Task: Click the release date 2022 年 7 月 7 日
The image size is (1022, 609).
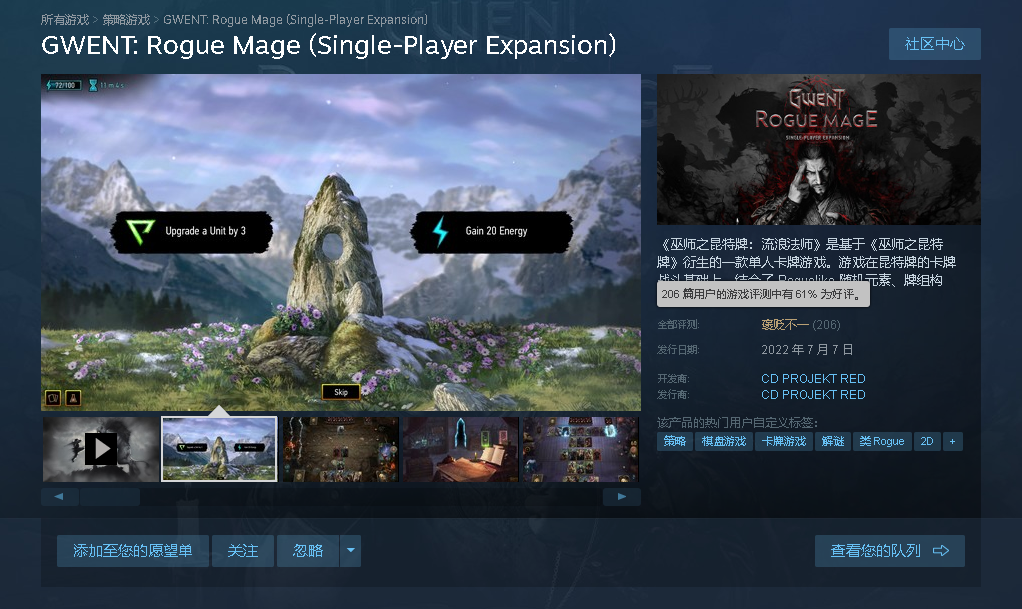Action: point(807,349)
